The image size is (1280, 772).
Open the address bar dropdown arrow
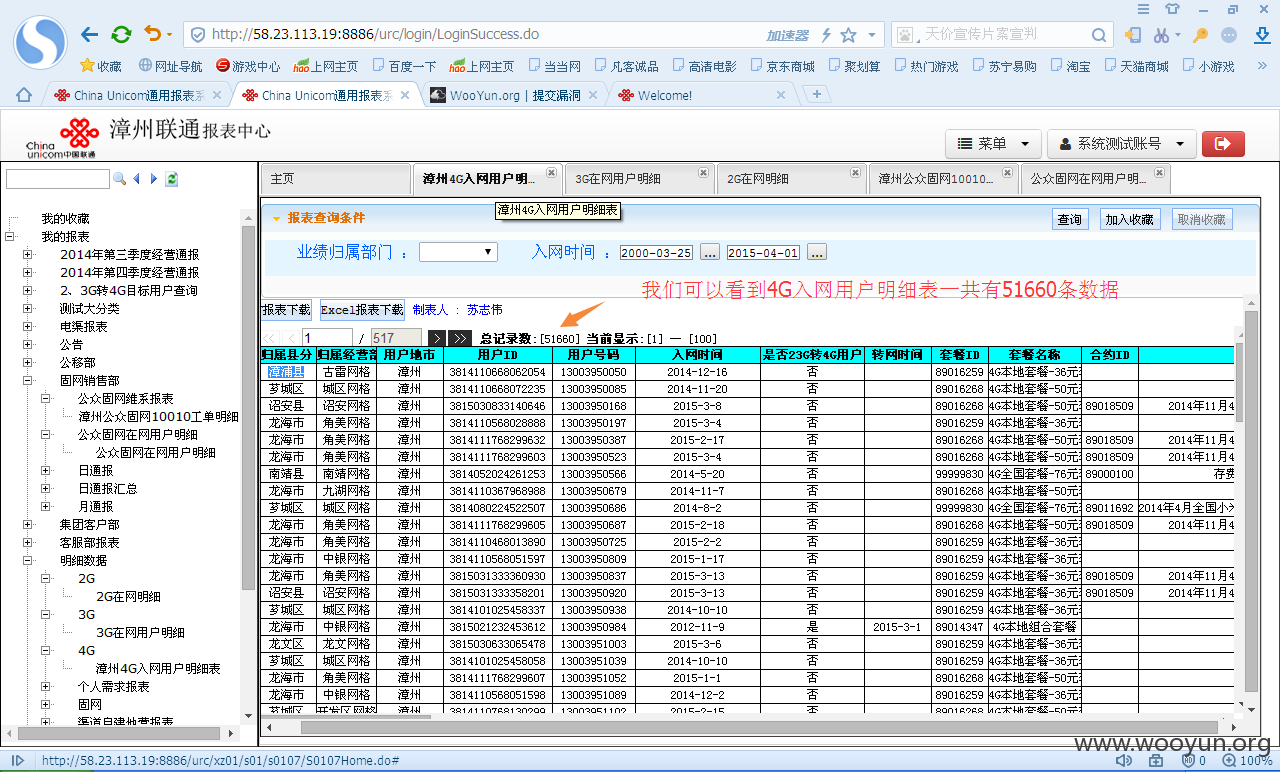pyautogui.click(x=872, y=35)
